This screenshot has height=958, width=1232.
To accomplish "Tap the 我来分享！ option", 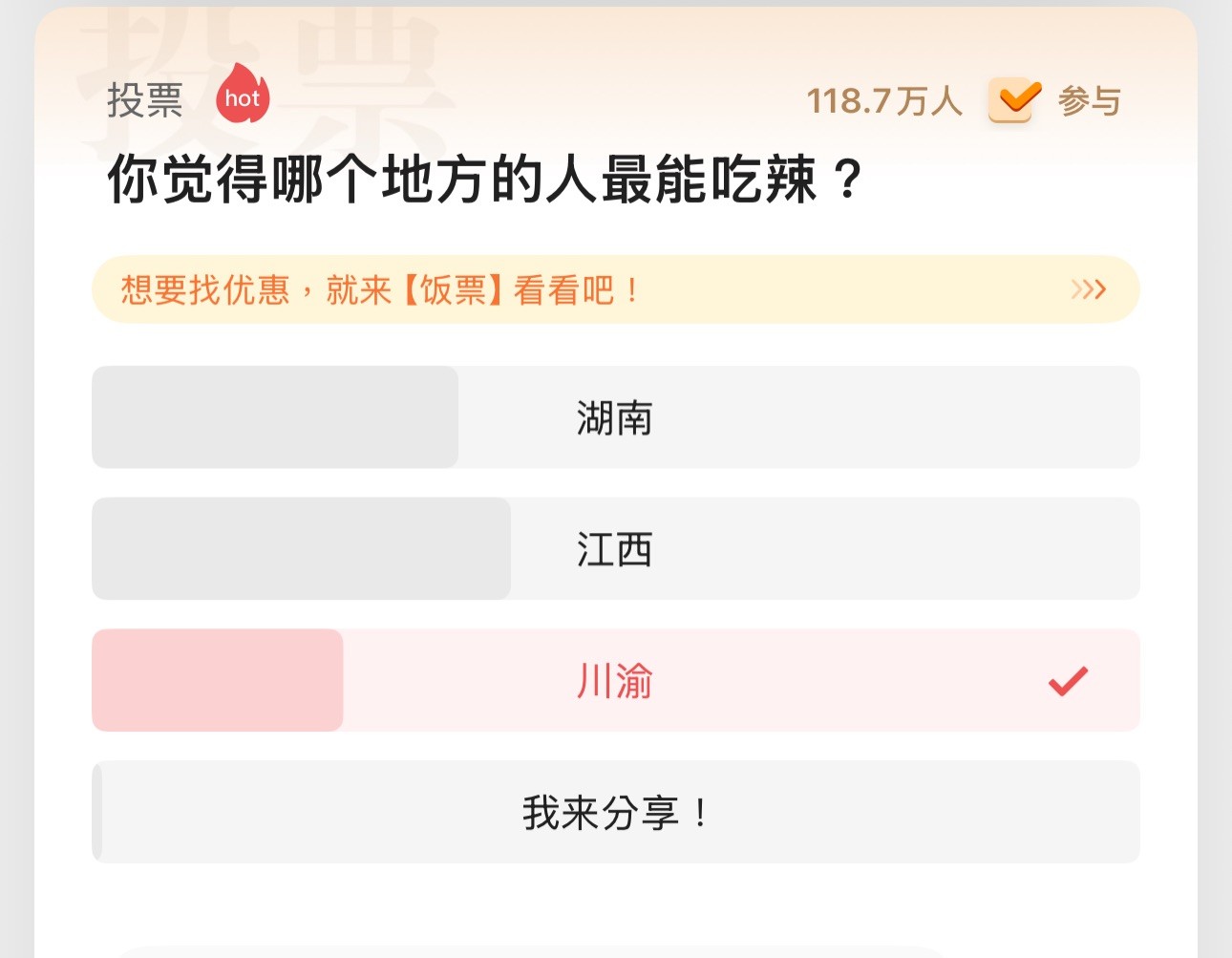I will coord(616,813).
